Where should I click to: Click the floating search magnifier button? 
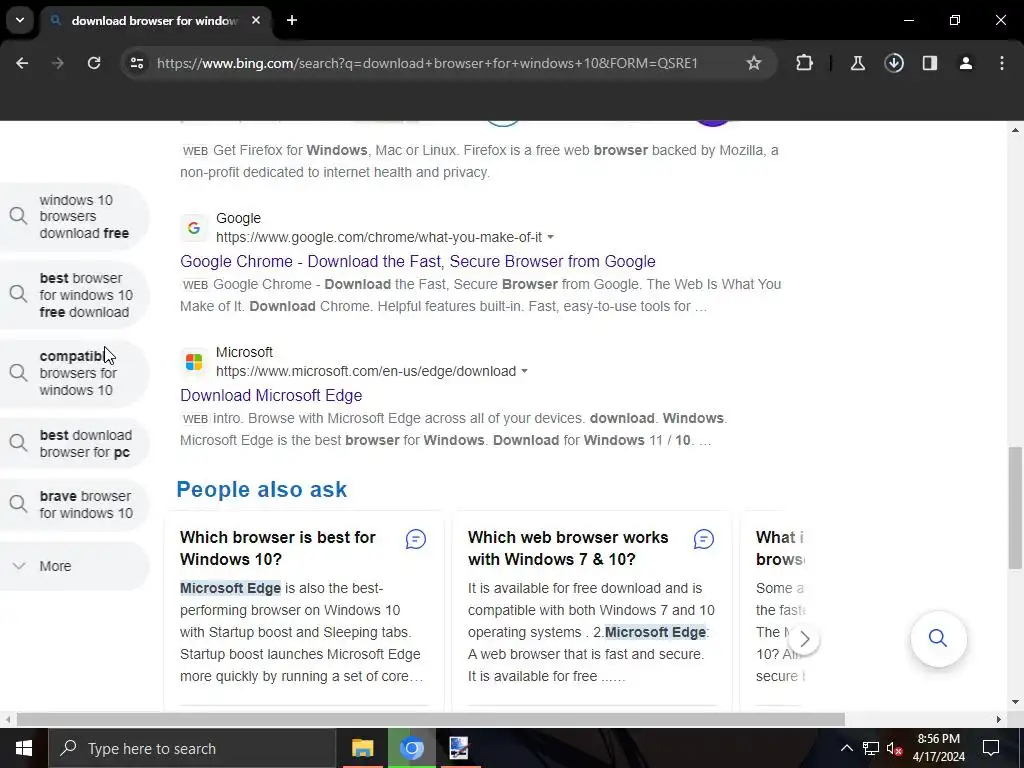938,638
